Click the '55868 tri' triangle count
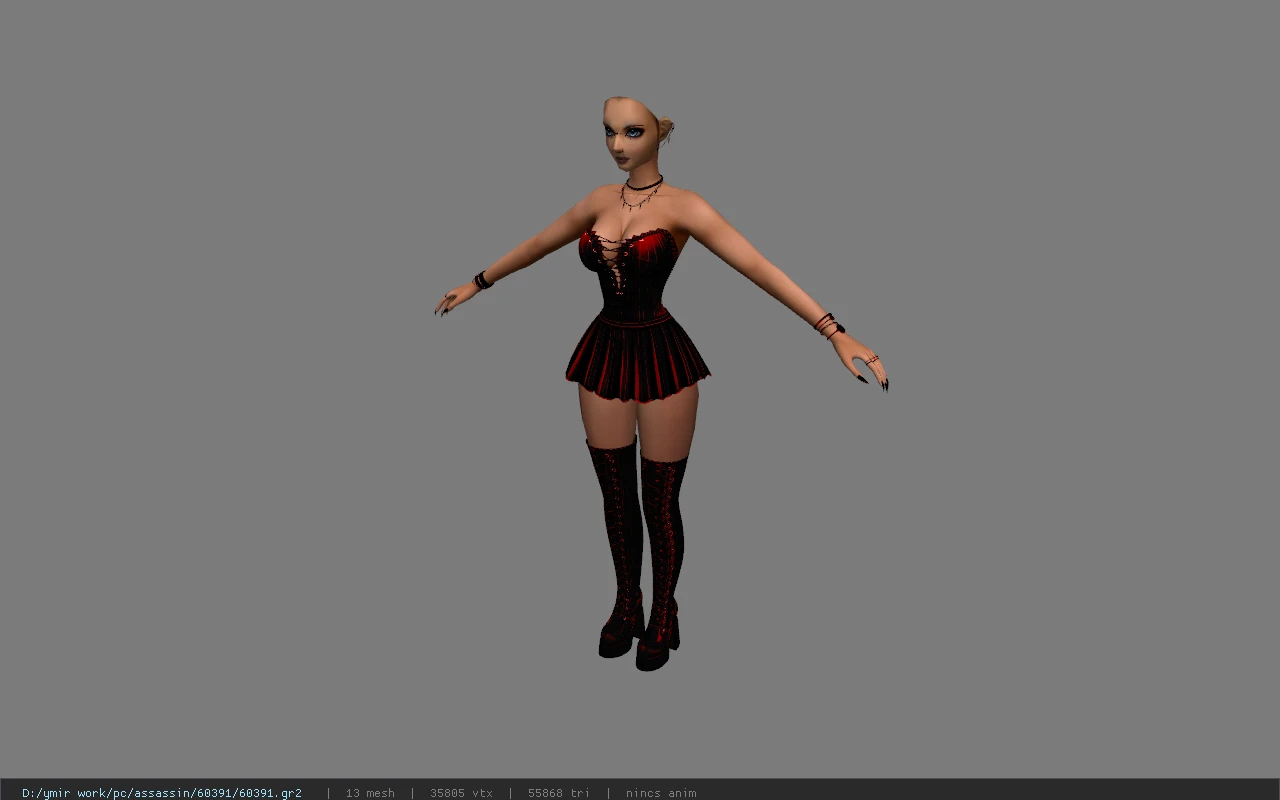 click(559, 793)
